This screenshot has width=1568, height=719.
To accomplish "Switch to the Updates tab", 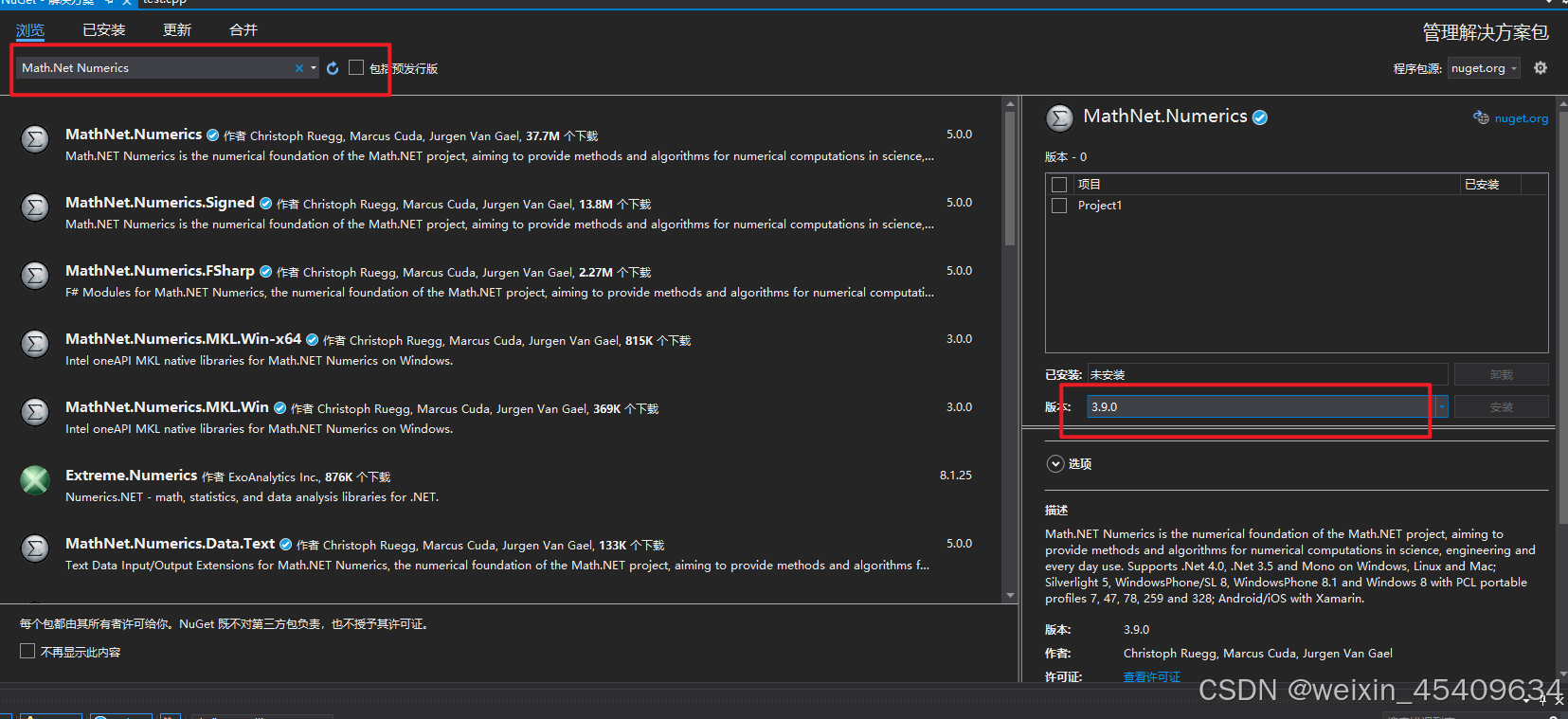I will 177,30.
